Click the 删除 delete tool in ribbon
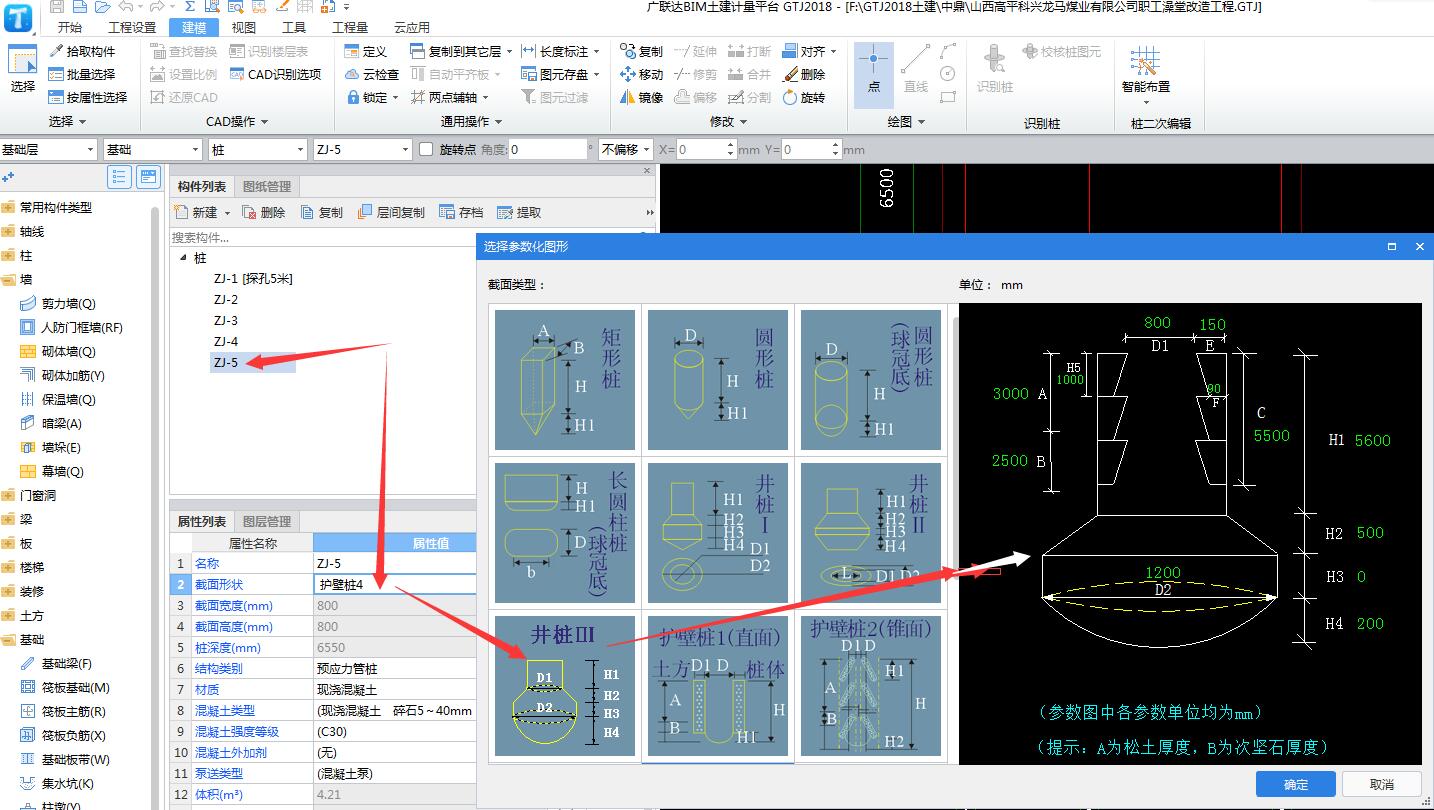This screenshot has width=1434, height=810. (x=804, y=74)
